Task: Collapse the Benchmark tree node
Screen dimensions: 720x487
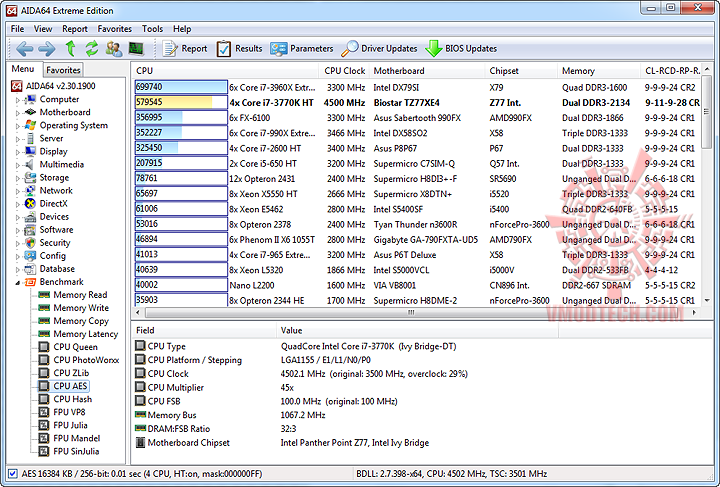Action: (17, 282)
